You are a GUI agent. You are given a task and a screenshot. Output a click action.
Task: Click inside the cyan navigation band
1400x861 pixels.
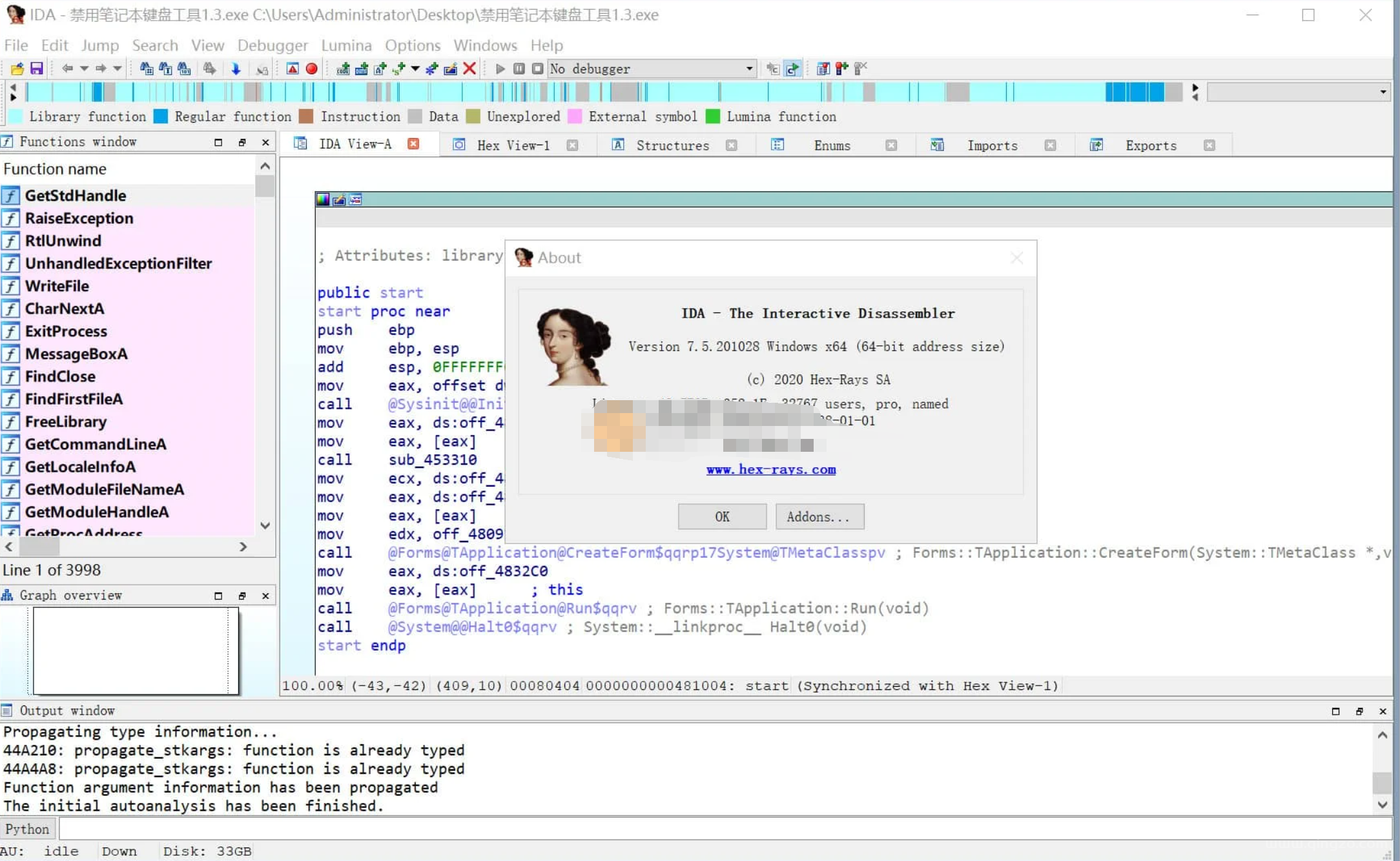tap(604, 92)
